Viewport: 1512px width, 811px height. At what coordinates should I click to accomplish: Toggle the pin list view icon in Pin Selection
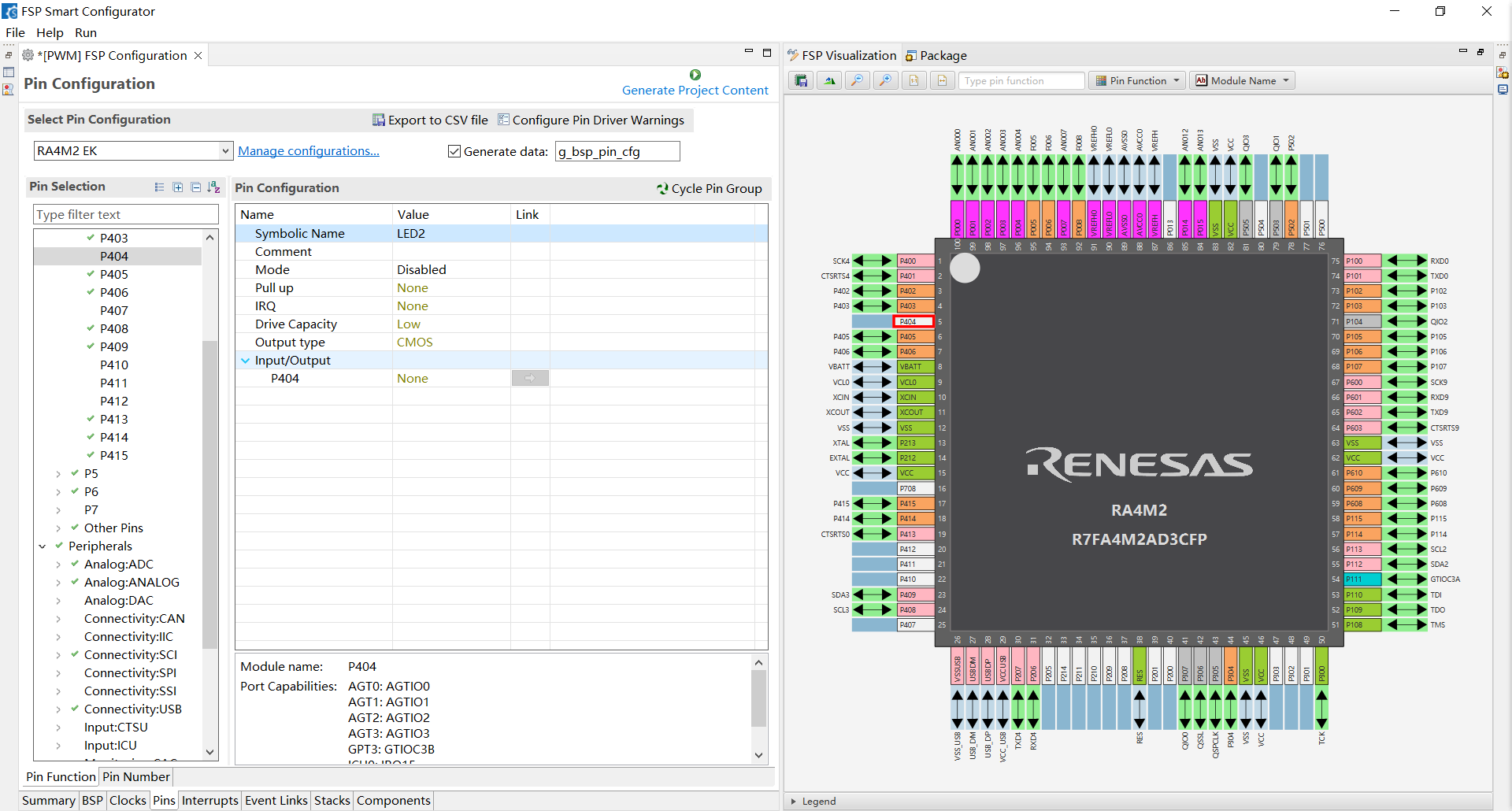point(159,187)
